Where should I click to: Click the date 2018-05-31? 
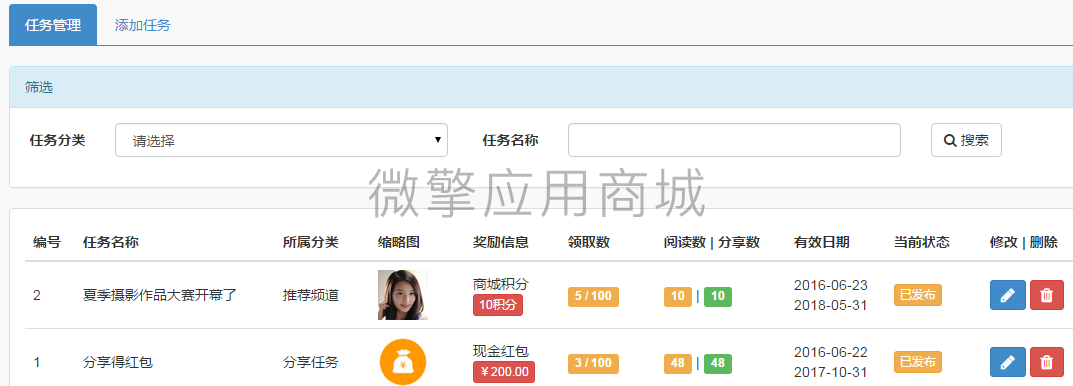click(831, 306)
